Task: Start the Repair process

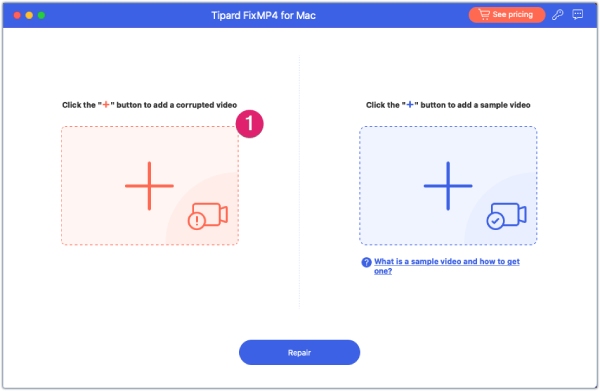Action: (x=299, y=352)
